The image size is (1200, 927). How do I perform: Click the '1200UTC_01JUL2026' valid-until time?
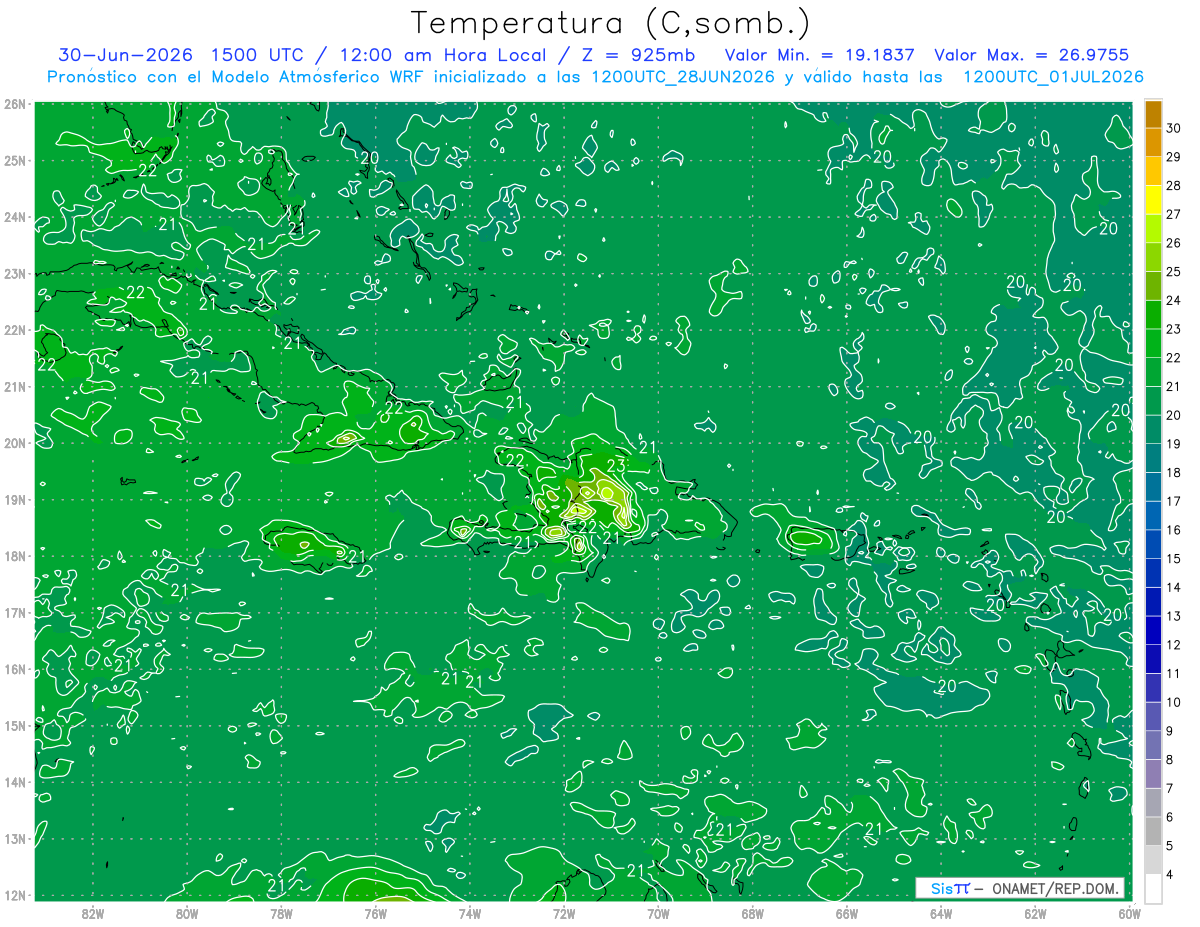[1053, 77]
